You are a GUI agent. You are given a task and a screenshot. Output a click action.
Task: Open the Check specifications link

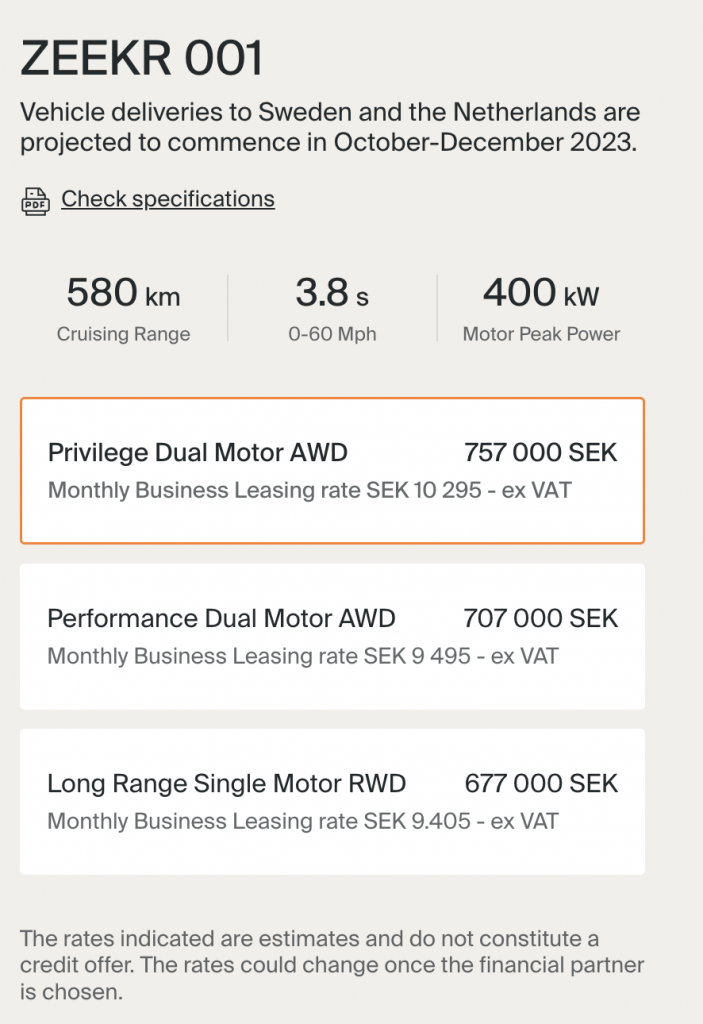168,199
